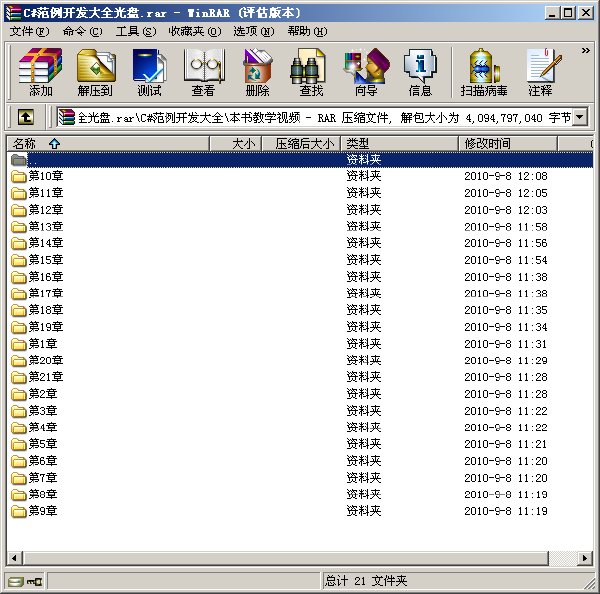This screenshot has width=600, height=594.
Task: Open the 命令(C) menu
Action: pos(82,31)
